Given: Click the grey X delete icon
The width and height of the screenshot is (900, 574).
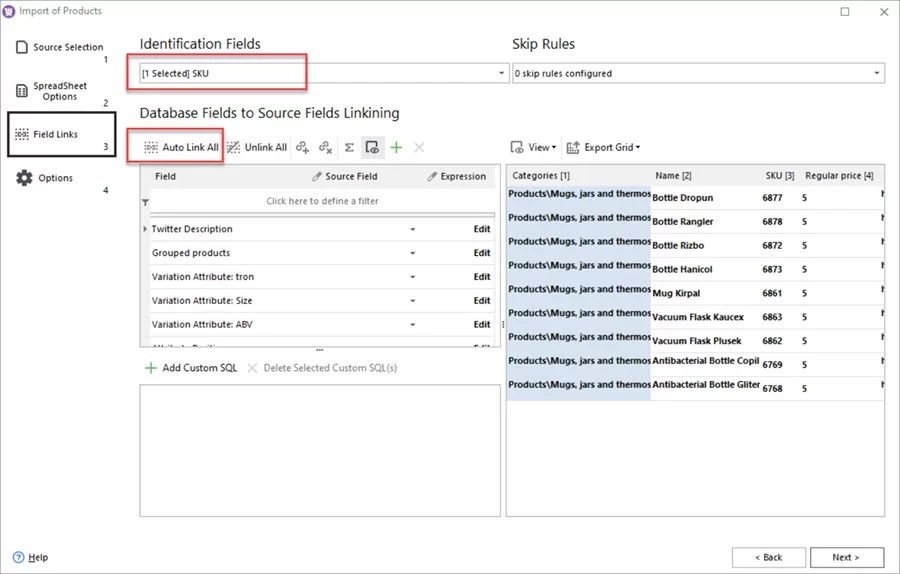Looking at the screenshot, I should pos(419,148).
